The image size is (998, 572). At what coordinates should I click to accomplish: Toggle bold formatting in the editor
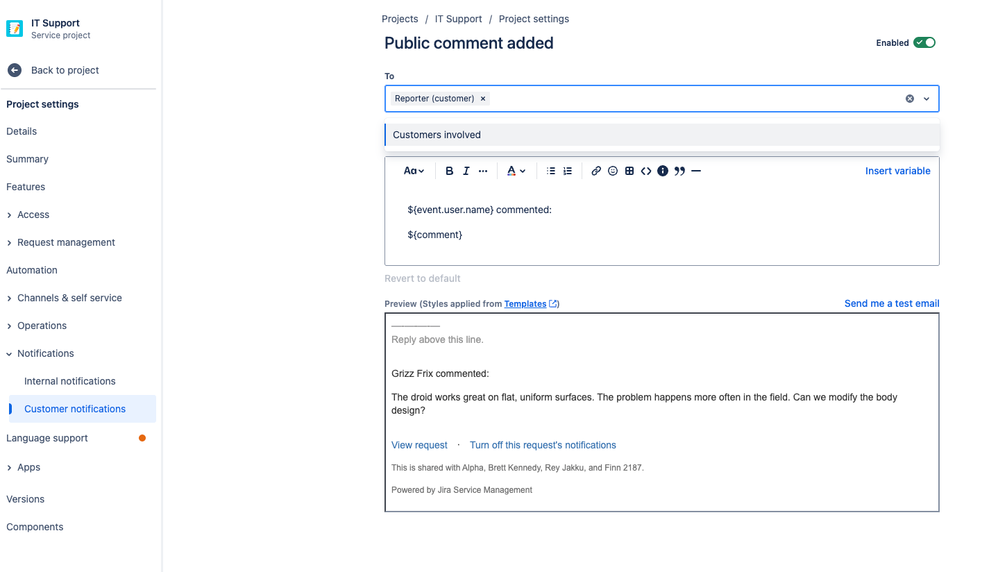[x=449, y=171]
